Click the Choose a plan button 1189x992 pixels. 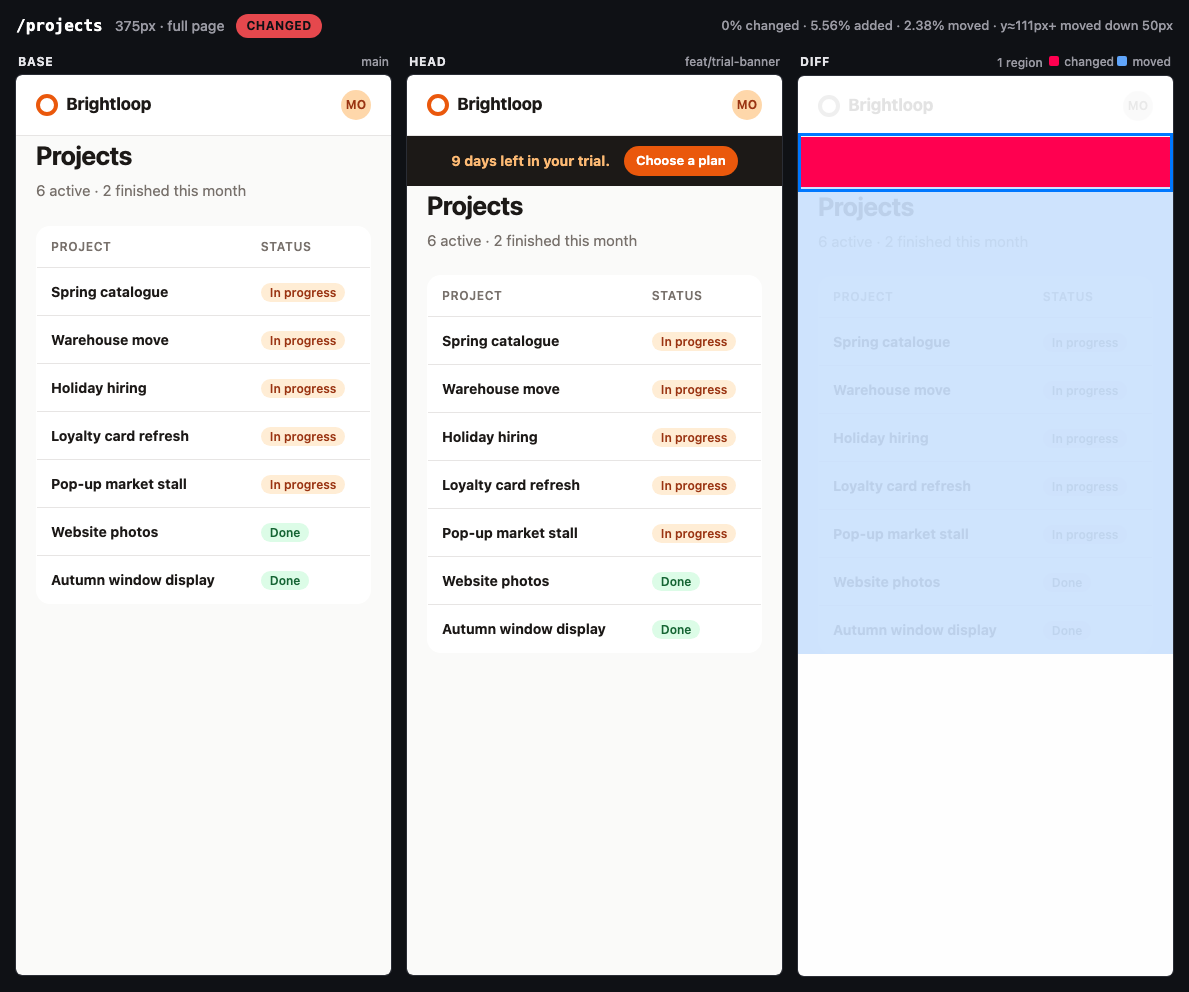click(x=681, y=161)
